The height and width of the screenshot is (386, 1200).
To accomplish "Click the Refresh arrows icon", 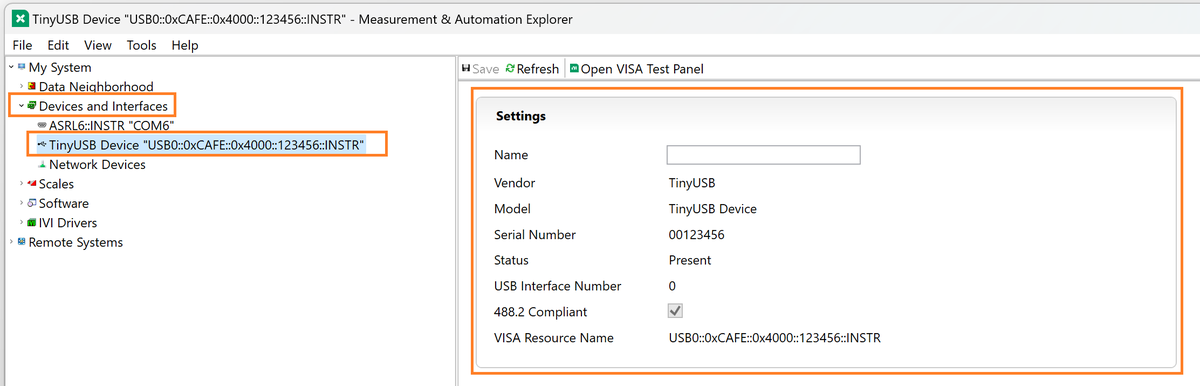I will pos(510,69).
